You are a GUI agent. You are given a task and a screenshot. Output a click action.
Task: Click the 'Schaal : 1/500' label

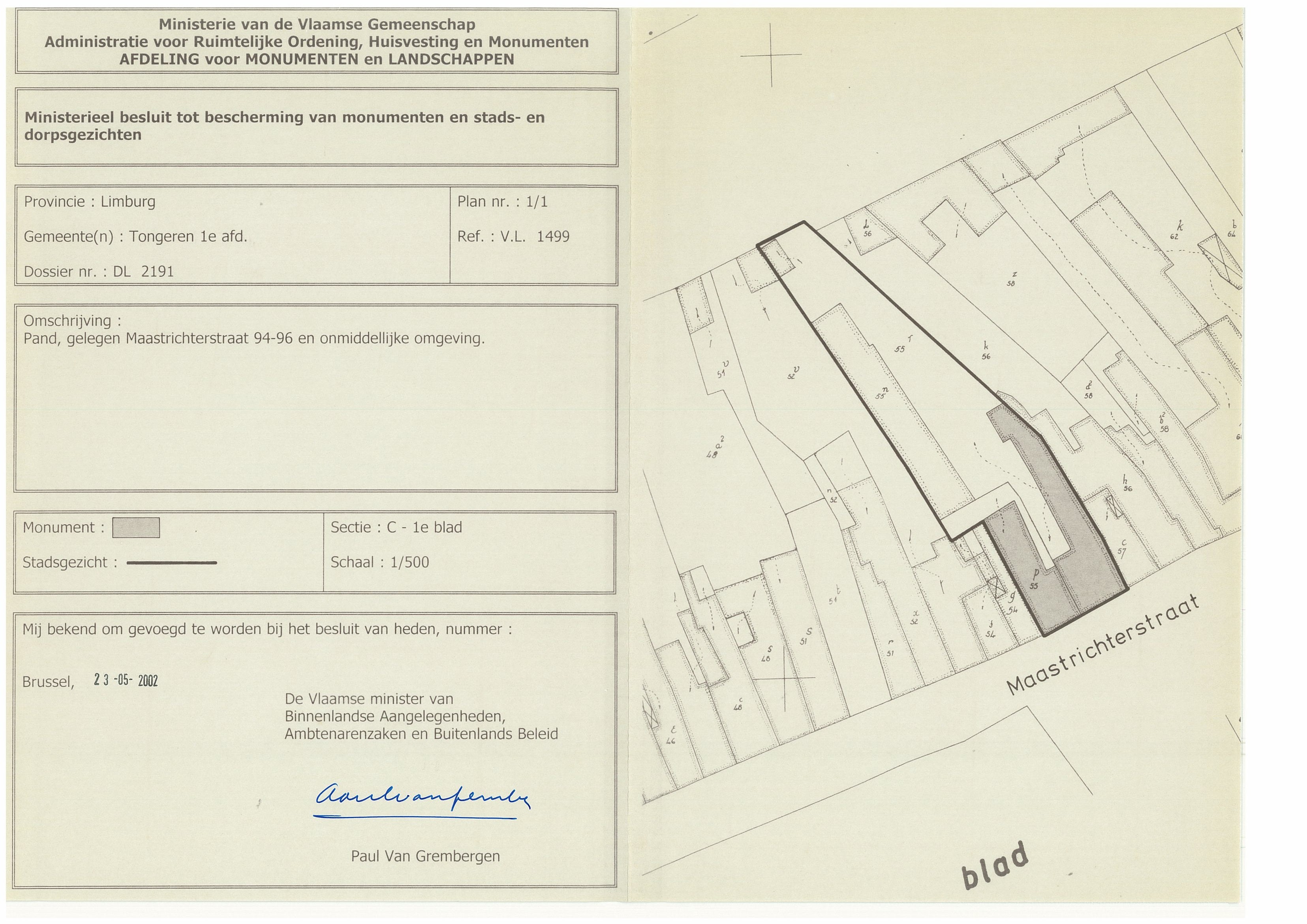380,562
